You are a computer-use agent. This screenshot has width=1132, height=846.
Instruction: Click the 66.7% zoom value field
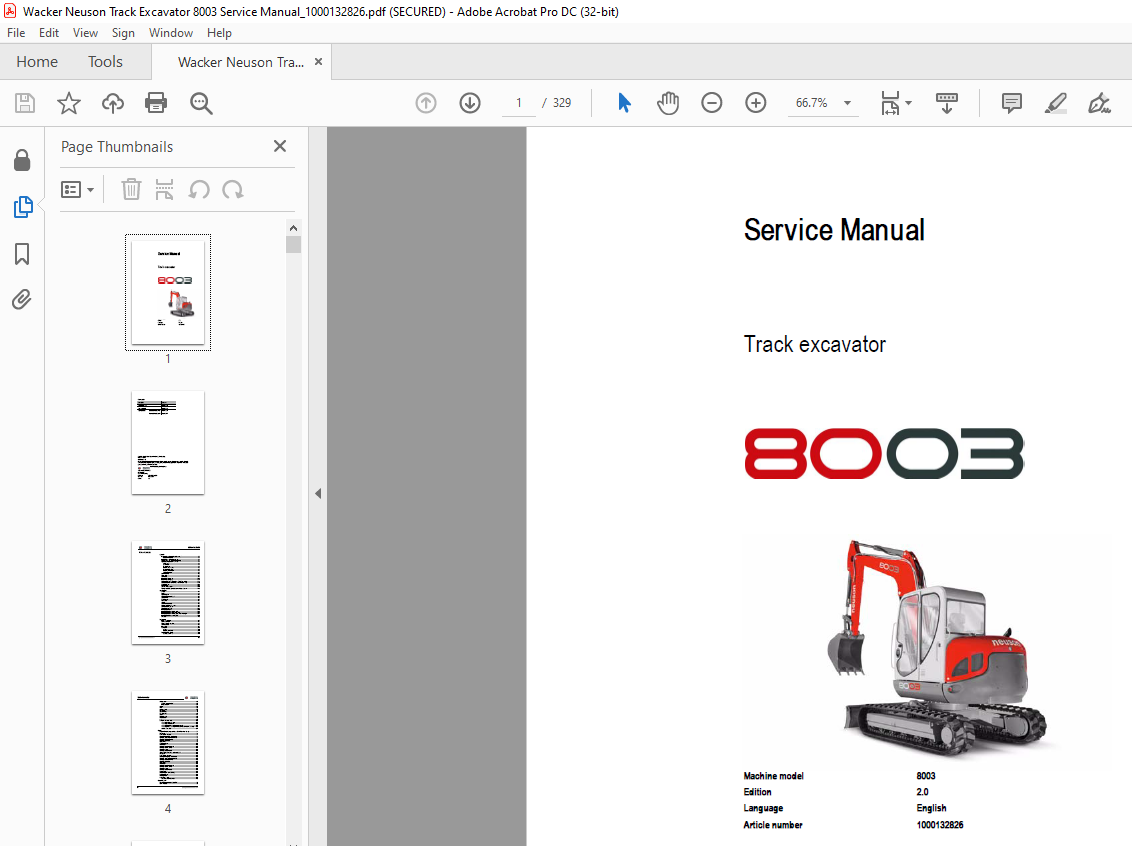pos(811,103)
